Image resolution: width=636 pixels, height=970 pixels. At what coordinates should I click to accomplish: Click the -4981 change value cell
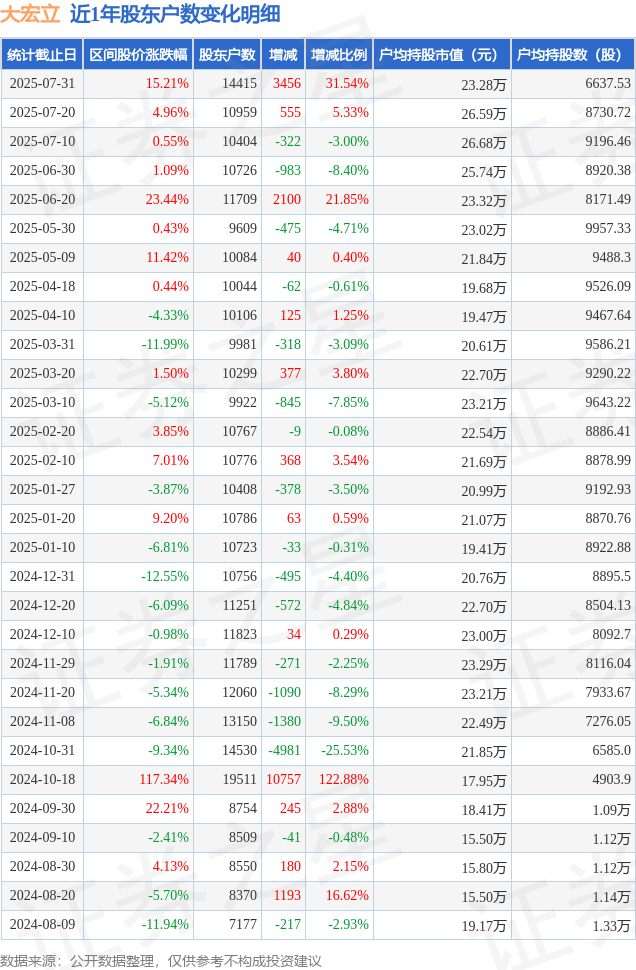pyautogui.click(x=284, y=750)
